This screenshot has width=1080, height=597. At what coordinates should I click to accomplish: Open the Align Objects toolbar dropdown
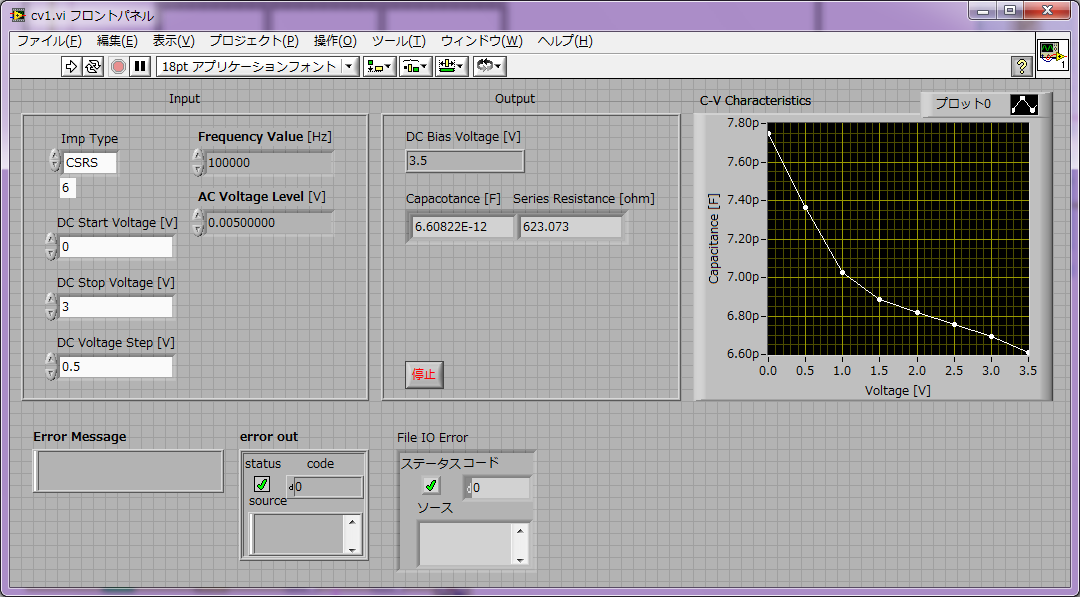[380, 66]
